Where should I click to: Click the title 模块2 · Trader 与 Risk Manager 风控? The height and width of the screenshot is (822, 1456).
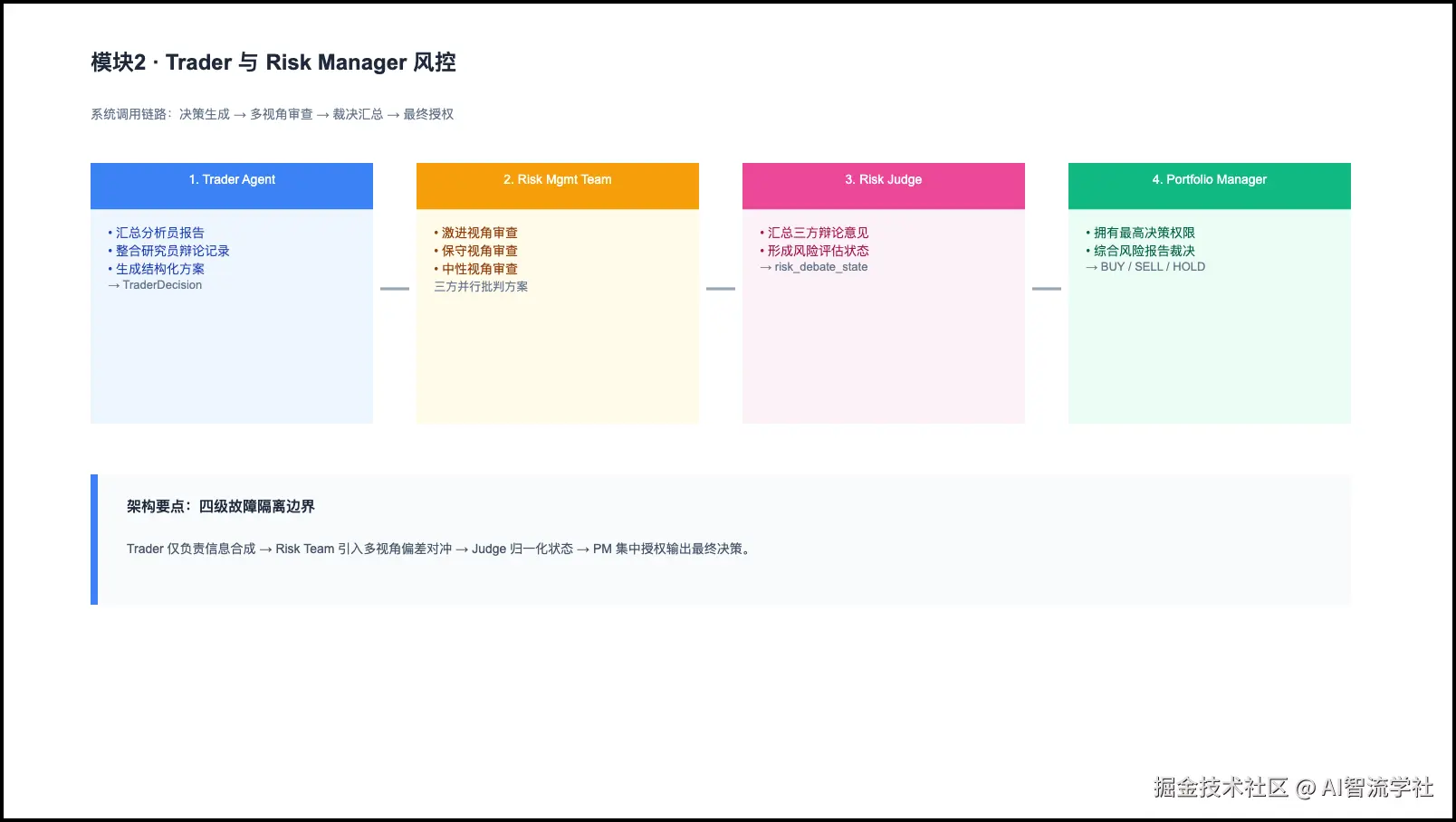pos(273,62)
